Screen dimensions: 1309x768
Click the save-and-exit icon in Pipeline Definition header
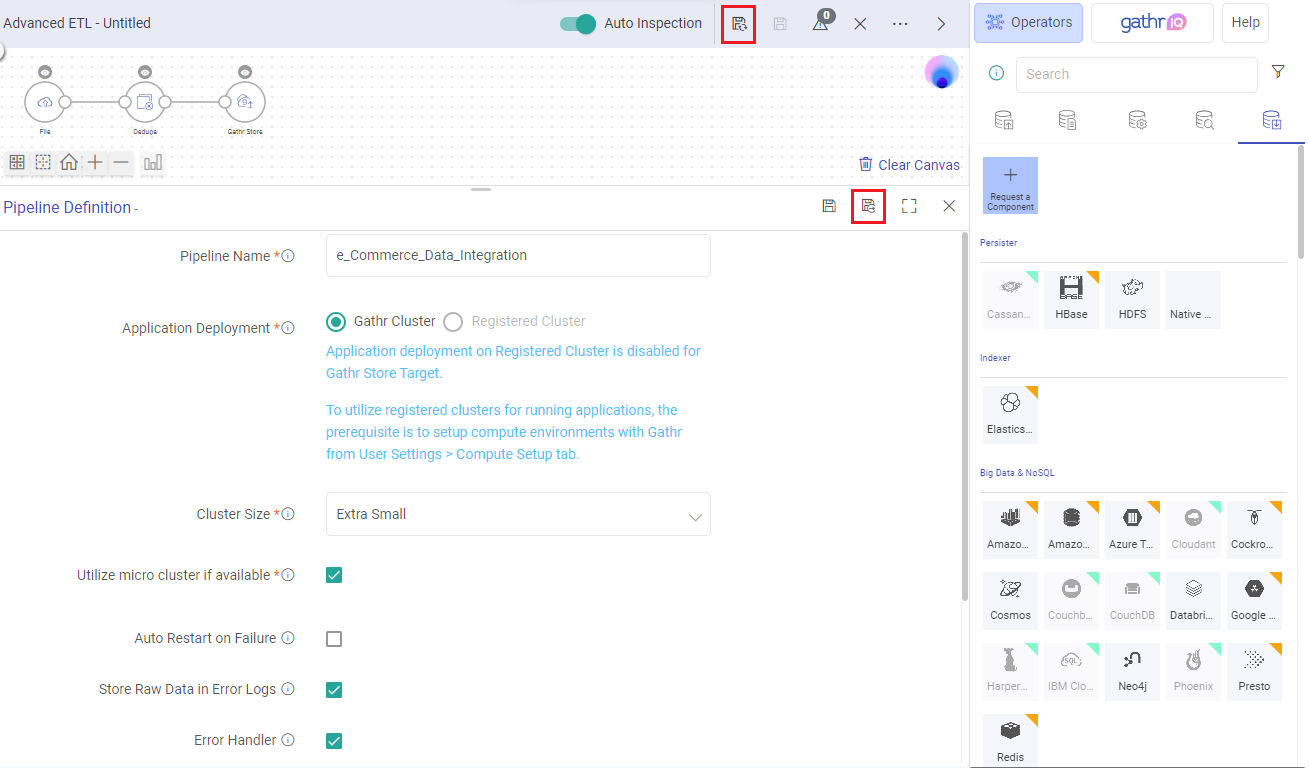tap(868, 206)
